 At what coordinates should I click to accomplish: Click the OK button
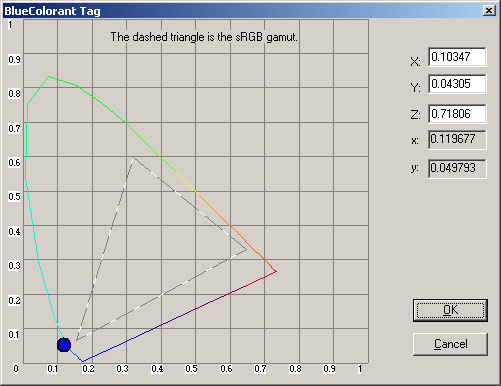450,310
